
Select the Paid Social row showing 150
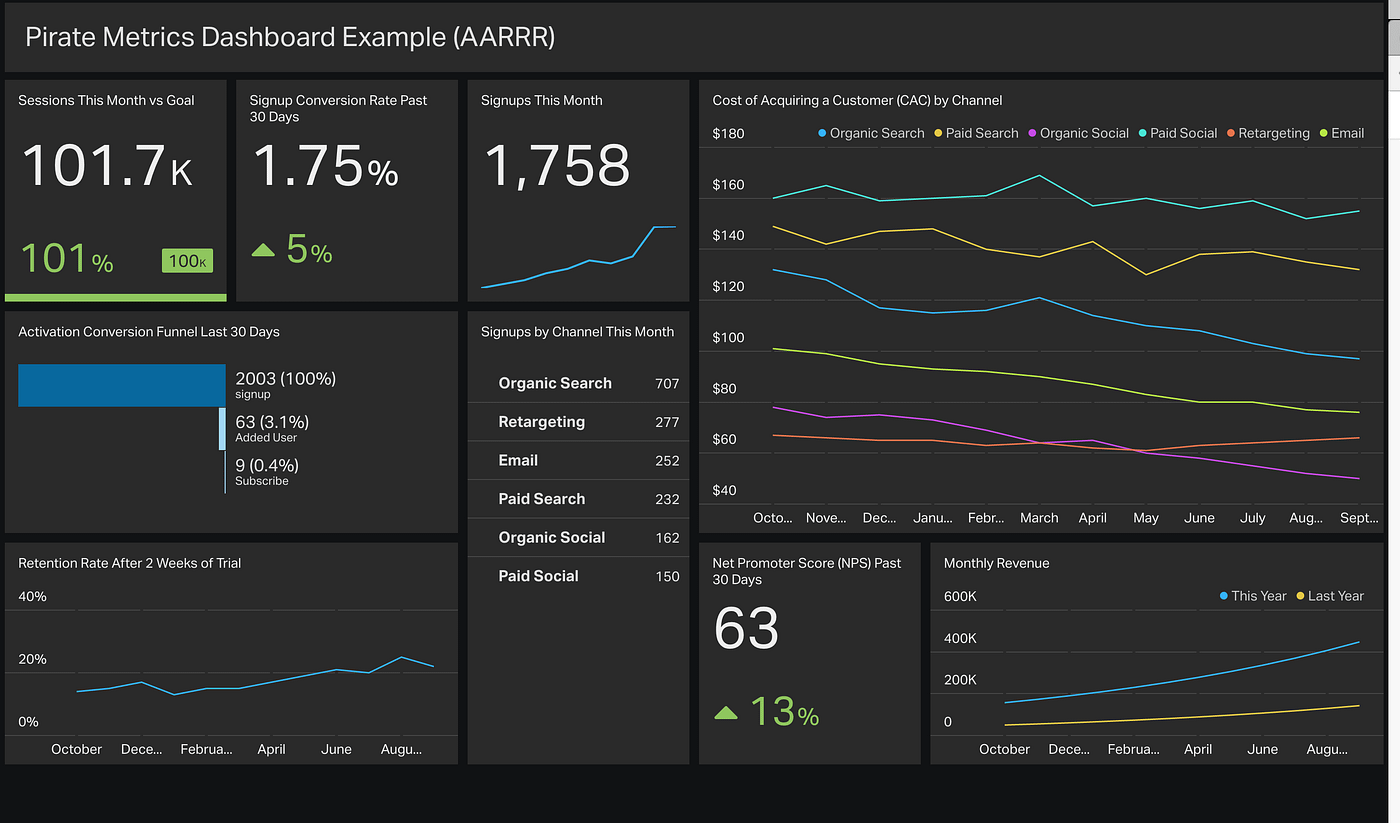[578, 576]
